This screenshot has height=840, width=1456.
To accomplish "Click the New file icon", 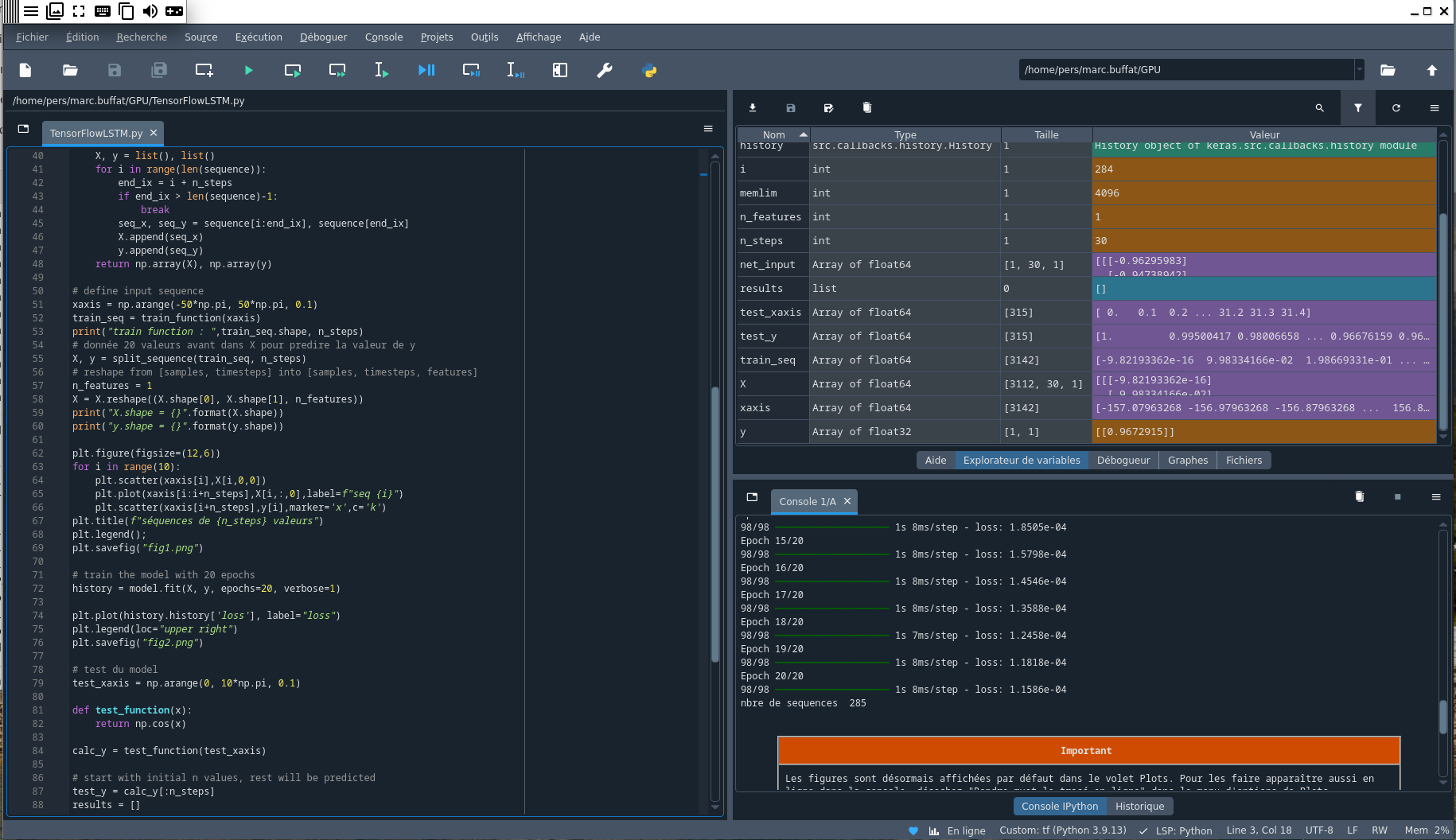I will [25, 71].
